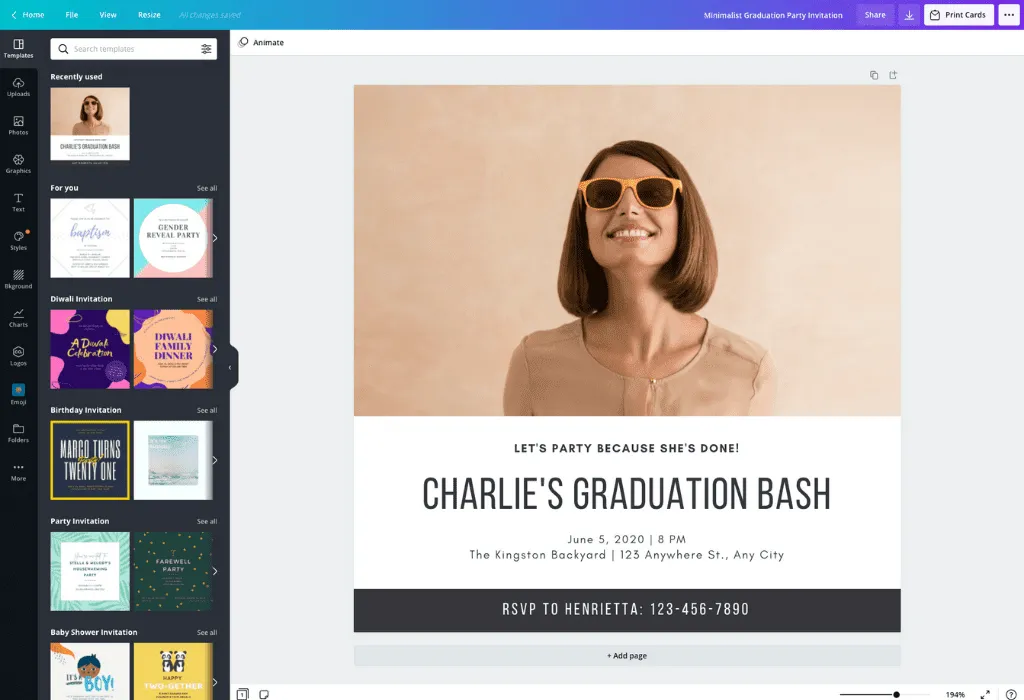Click See all for Baby Shower Invitation
This screenshot has height=700, width=1024.
coord(207,632)
